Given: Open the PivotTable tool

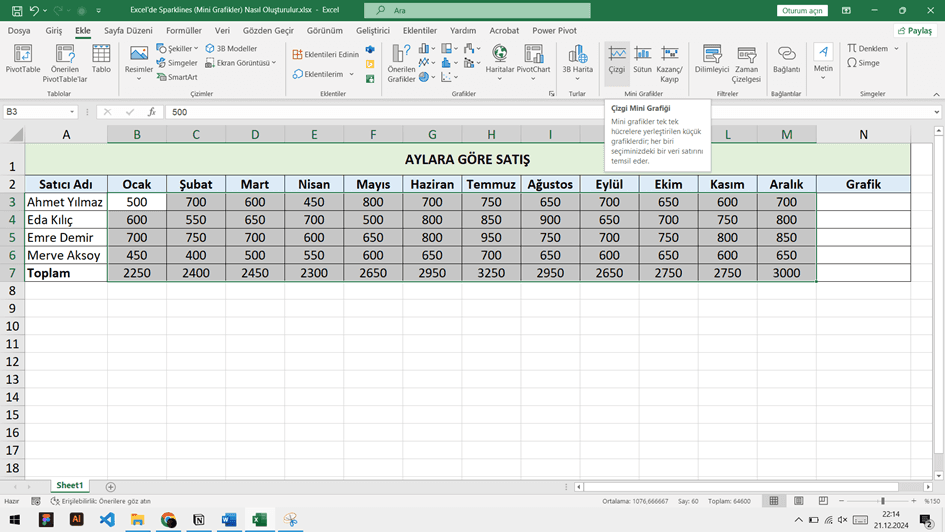Looking at the screenshot, I should [x=22, y=60].
